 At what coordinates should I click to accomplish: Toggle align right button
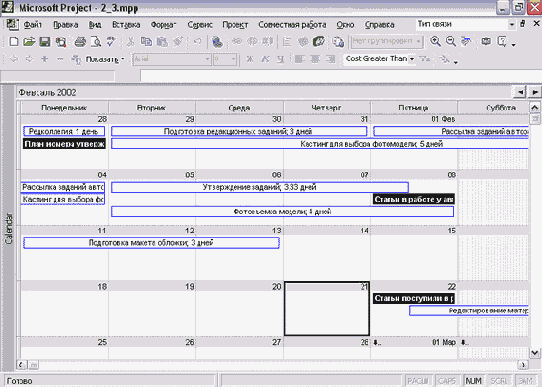(330, 59)
